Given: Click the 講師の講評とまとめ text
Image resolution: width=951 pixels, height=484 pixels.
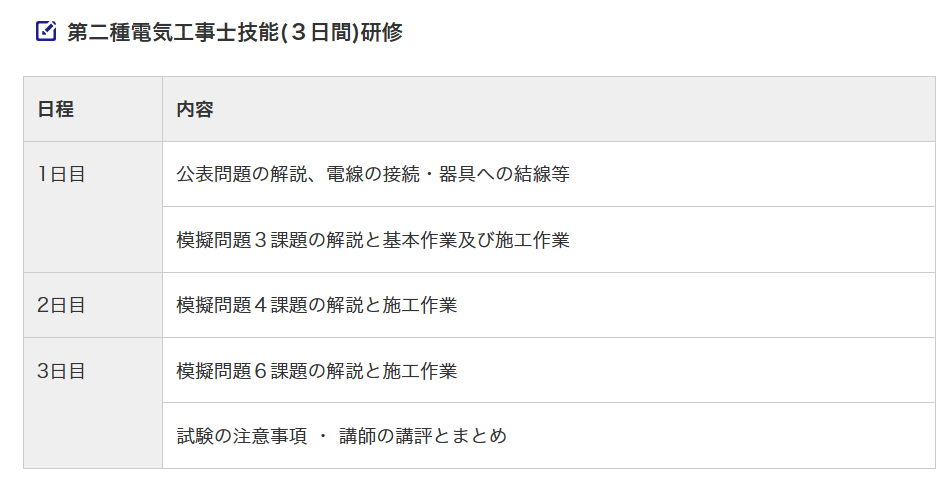Looking at the screenshot, I should tap(423, 436).
